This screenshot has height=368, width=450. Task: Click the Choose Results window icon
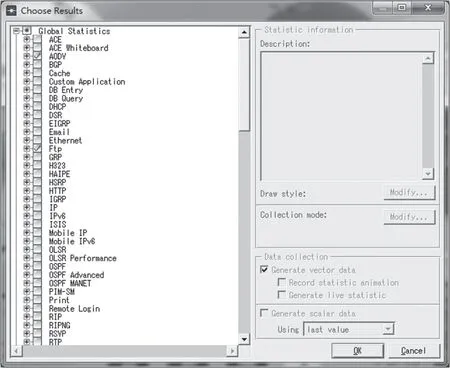[11, 11]
